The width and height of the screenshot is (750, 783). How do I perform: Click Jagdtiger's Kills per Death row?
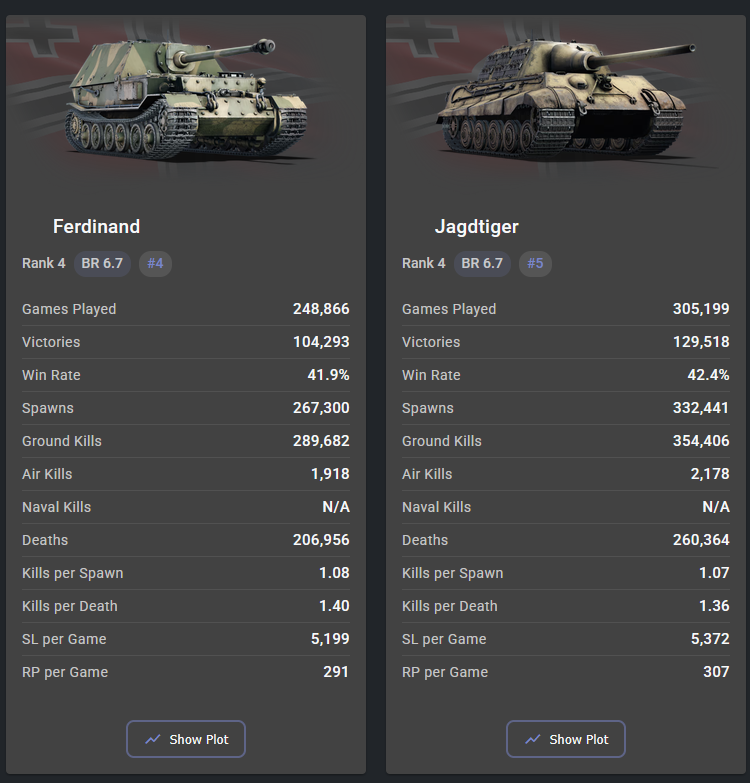[566, 606]
